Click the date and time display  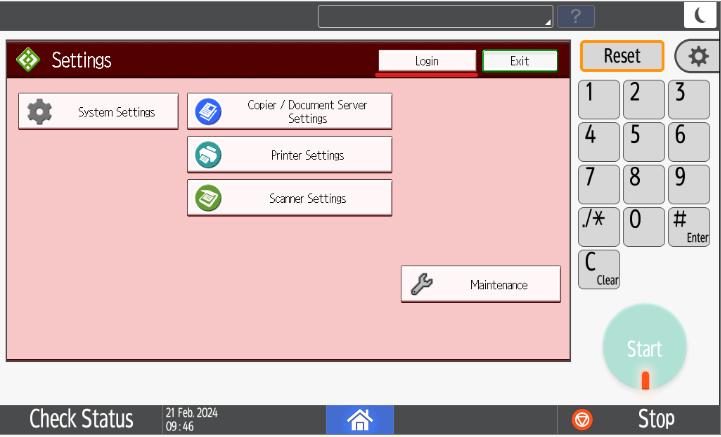click(x=191, y=419)
